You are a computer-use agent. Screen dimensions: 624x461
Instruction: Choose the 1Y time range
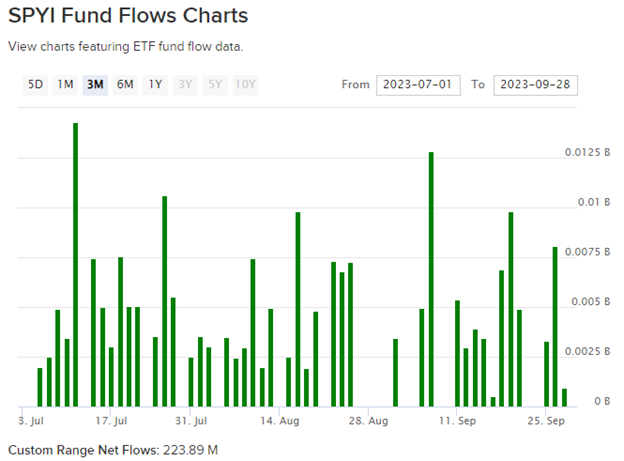(x=155, y=85)
